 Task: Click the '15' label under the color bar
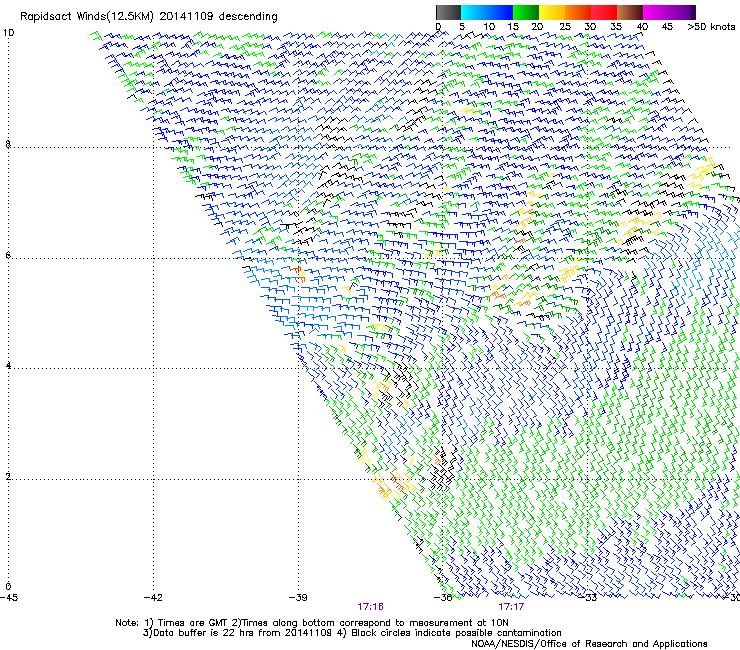tap(513, 27)
